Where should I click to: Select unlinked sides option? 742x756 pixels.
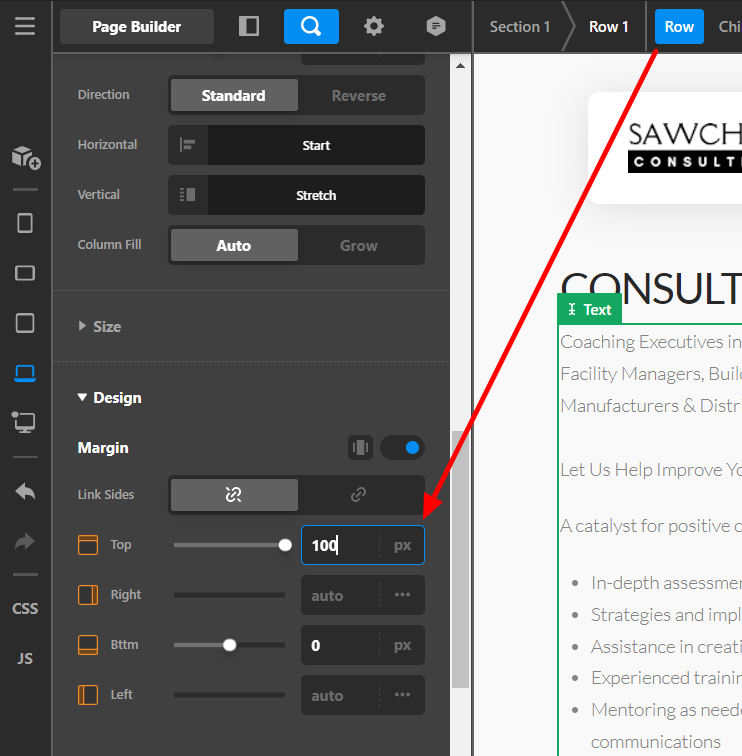234,495
